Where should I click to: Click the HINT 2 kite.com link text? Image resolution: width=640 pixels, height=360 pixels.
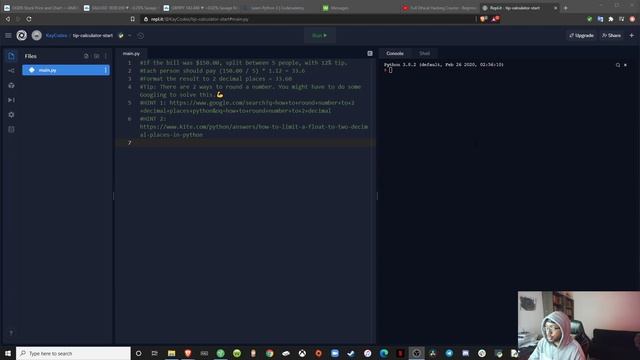pos(253,131)
